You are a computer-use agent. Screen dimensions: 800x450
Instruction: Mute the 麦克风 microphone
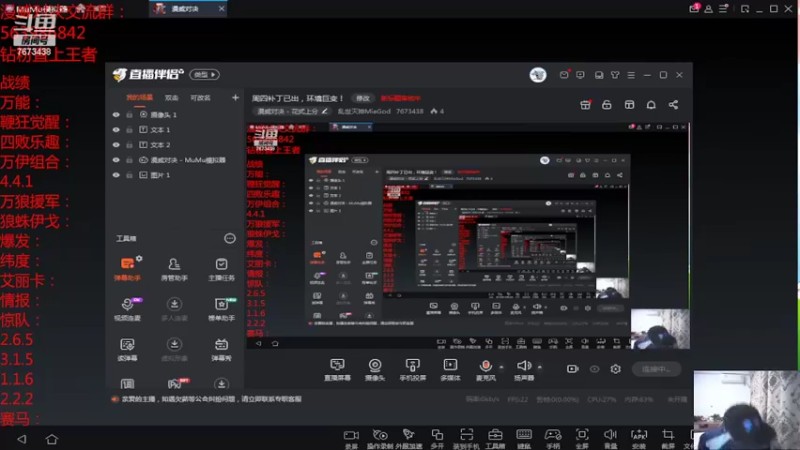coord(486,369)
